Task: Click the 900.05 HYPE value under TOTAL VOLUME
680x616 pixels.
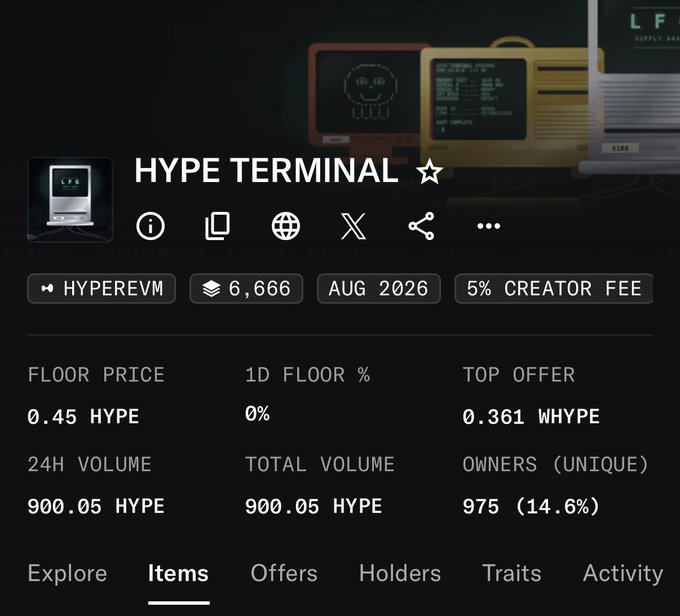Action: click(314, 506)
